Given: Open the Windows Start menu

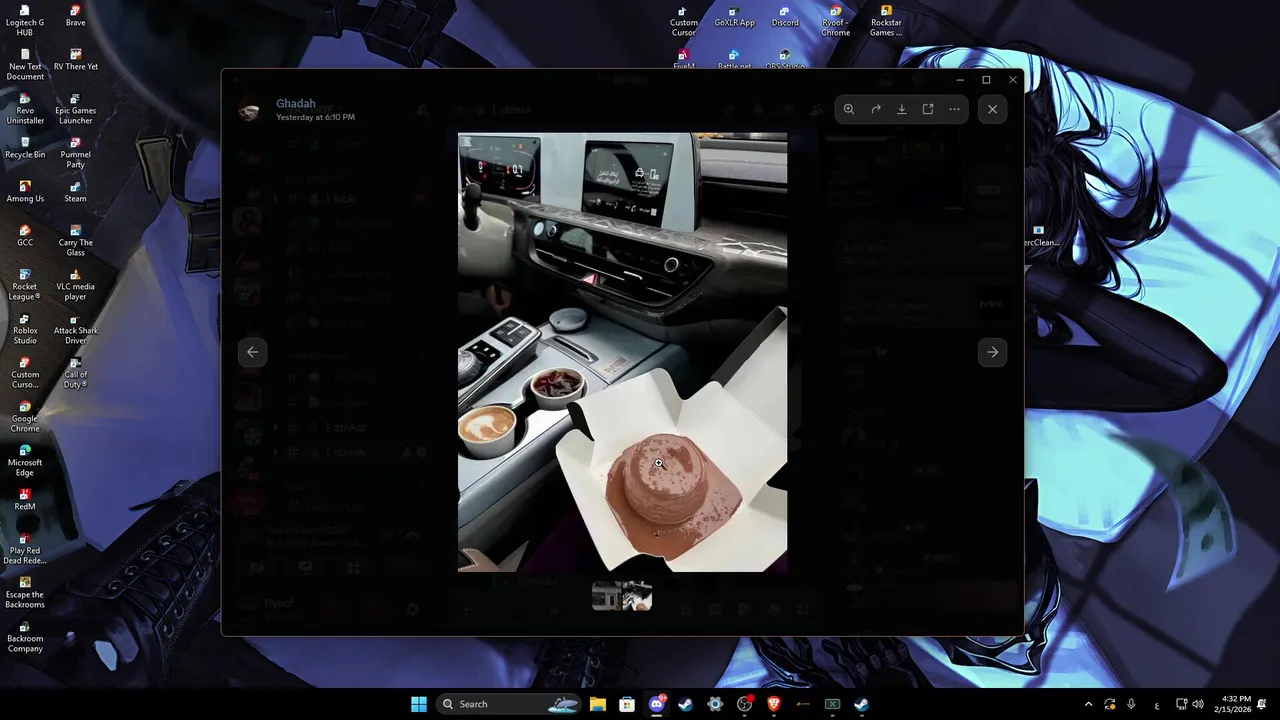Looking at the screenshot, I should coord(419,704).
